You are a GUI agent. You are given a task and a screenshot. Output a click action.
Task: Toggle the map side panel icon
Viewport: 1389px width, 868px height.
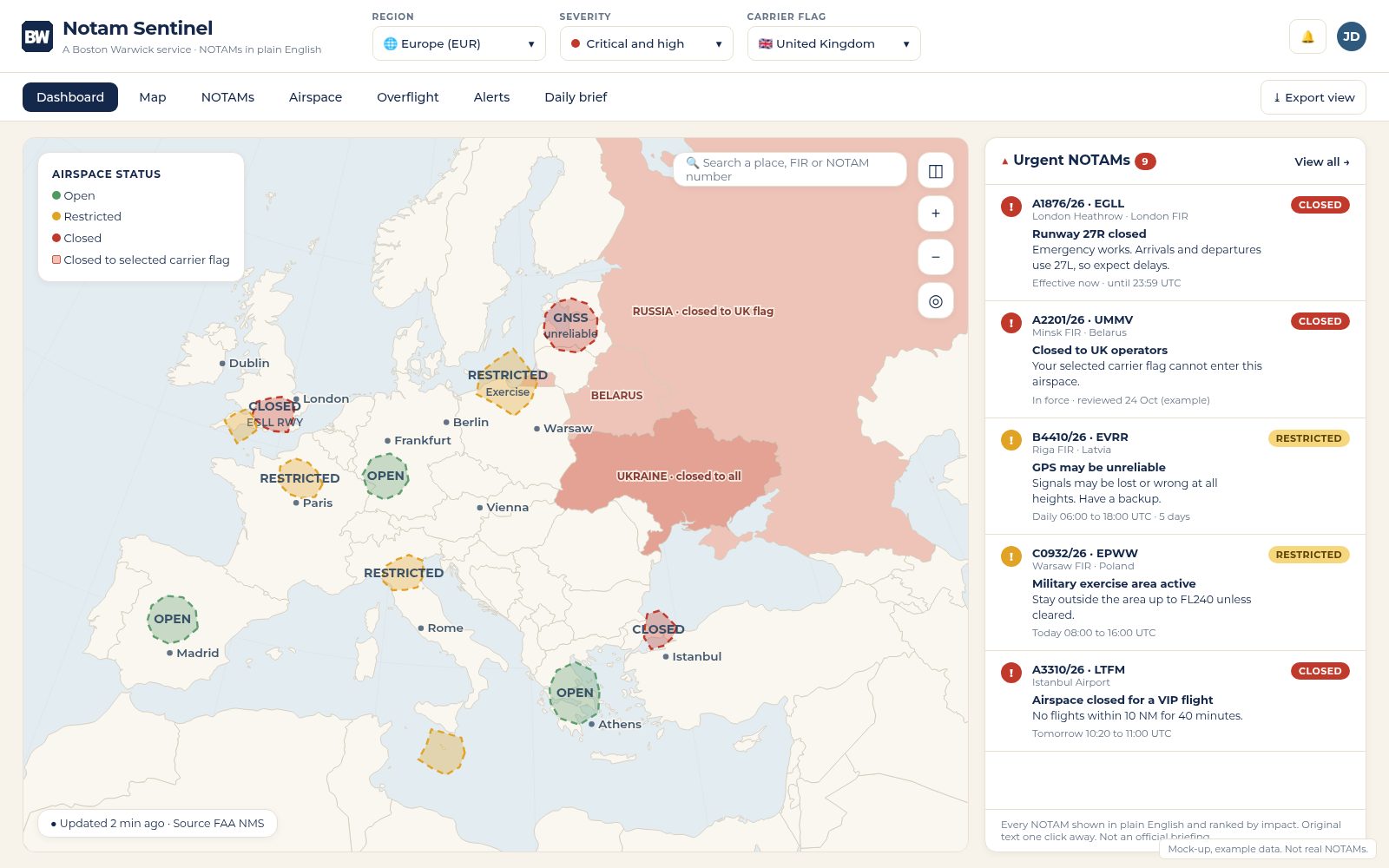coord(936,171)
